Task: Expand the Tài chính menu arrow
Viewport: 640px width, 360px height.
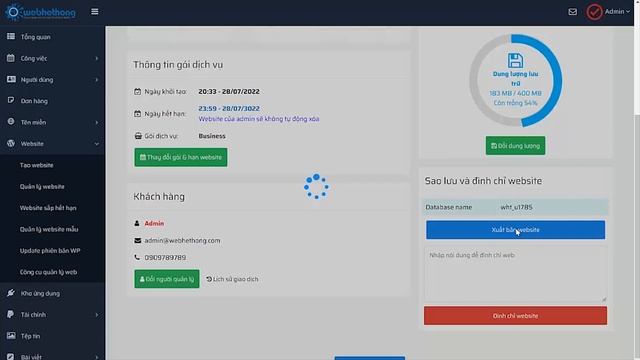Action: point(97,315)
